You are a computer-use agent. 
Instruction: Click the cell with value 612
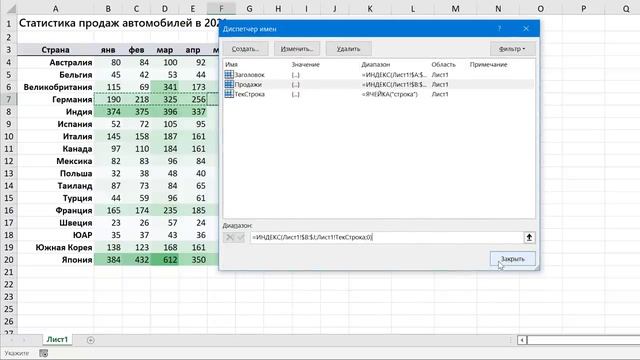pyautogui.click(x=164, y=260)
